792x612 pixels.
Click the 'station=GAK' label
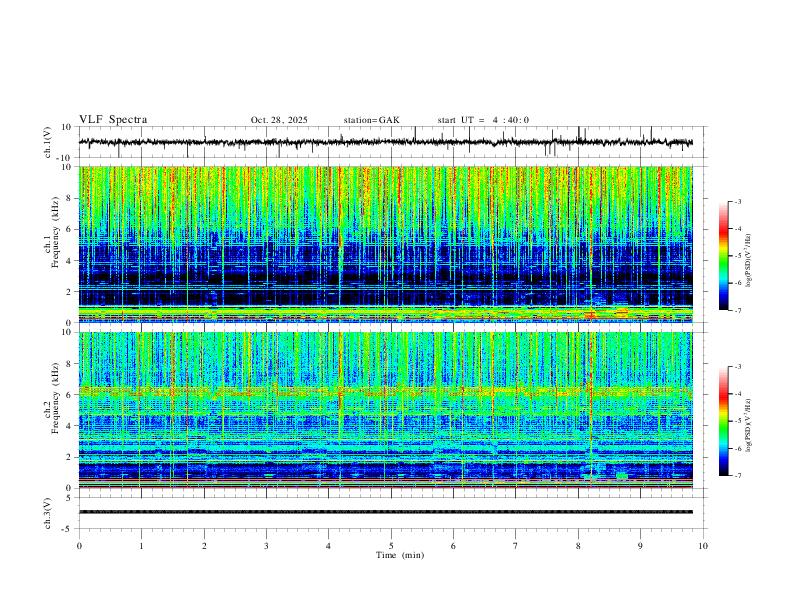click(x=371, y=120)
